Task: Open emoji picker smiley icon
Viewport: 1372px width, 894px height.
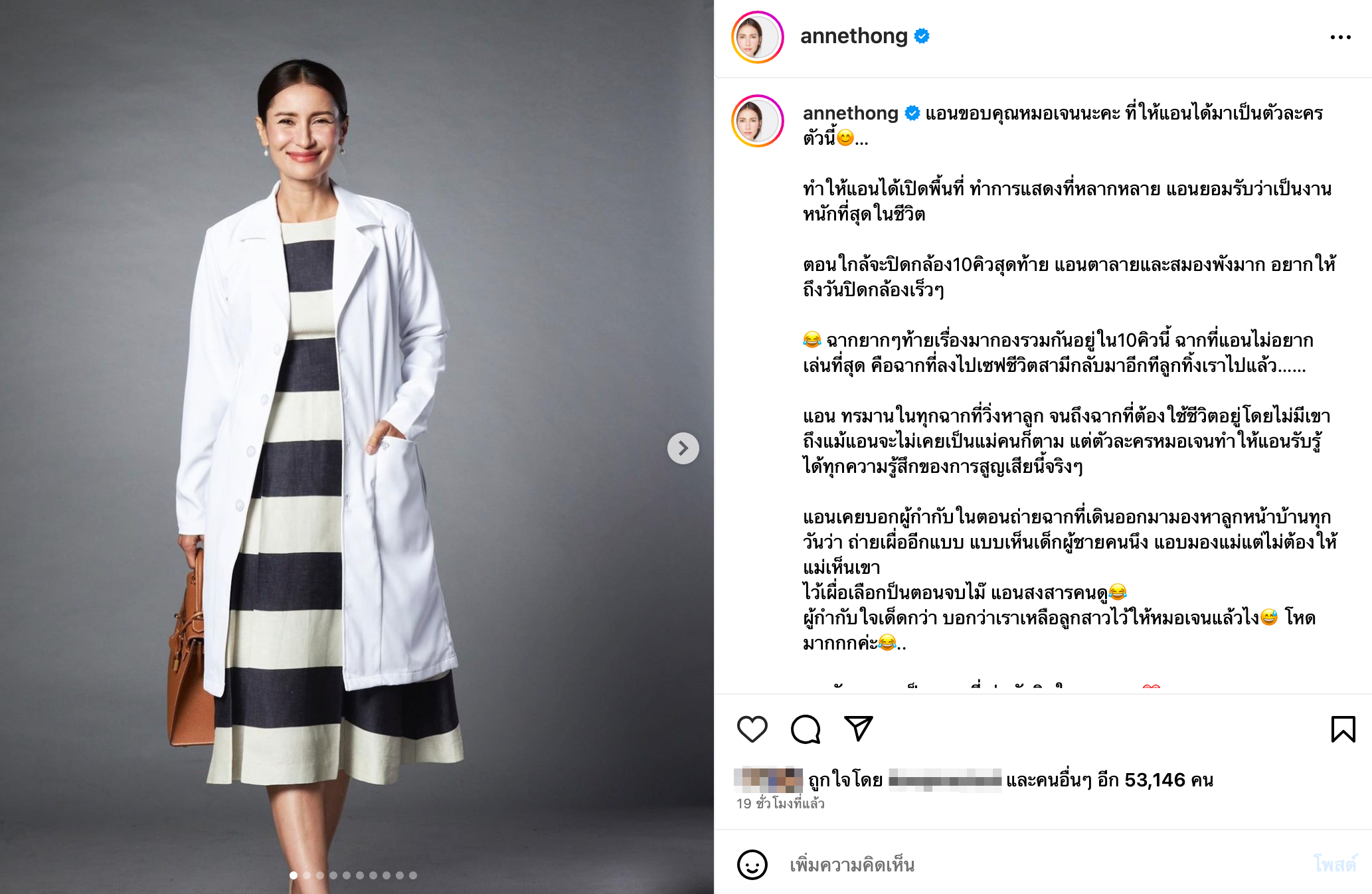Action: pyautogui.click(x=752, y=865)
